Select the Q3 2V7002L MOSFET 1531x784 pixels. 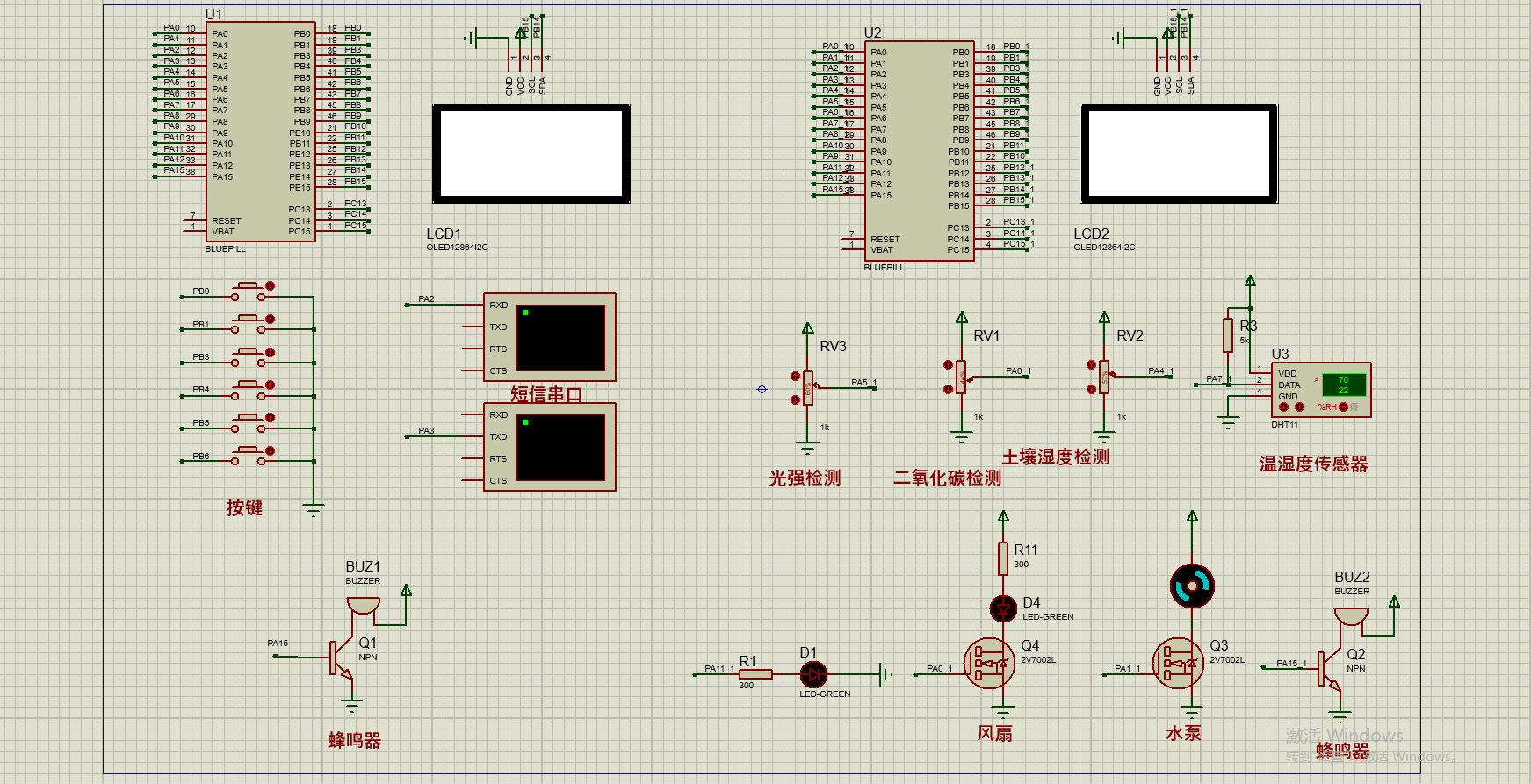(1178, 663)
